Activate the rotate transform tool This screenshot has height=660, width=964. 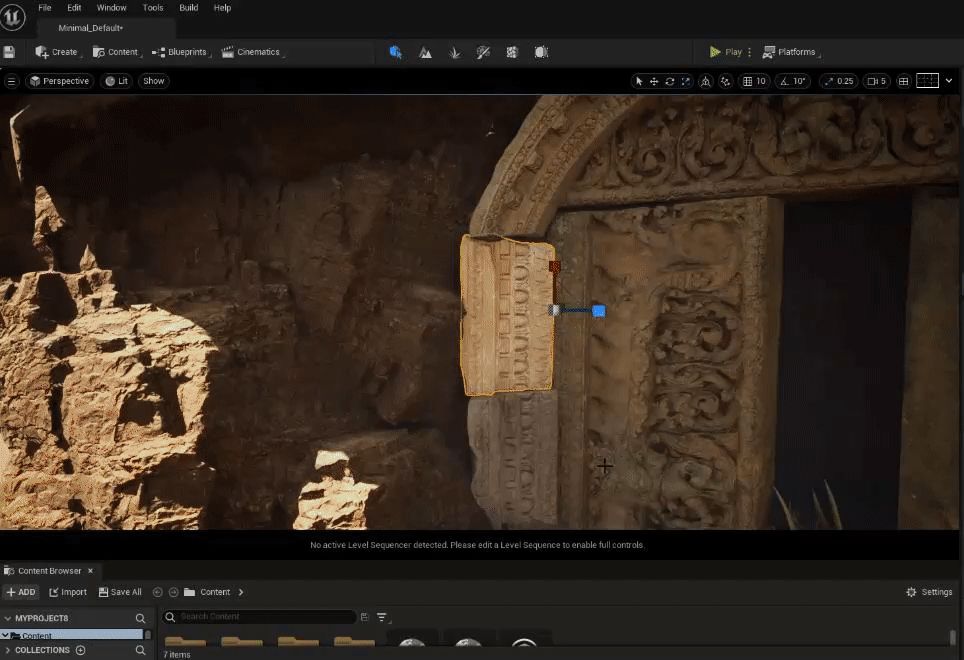coord(670,81)
